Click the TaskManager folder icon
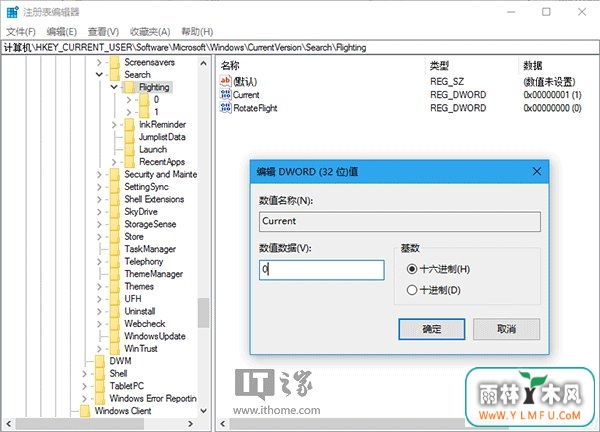The height and width of the screenshot is (432, 600). pyautogui.click(x=115, y=249)
